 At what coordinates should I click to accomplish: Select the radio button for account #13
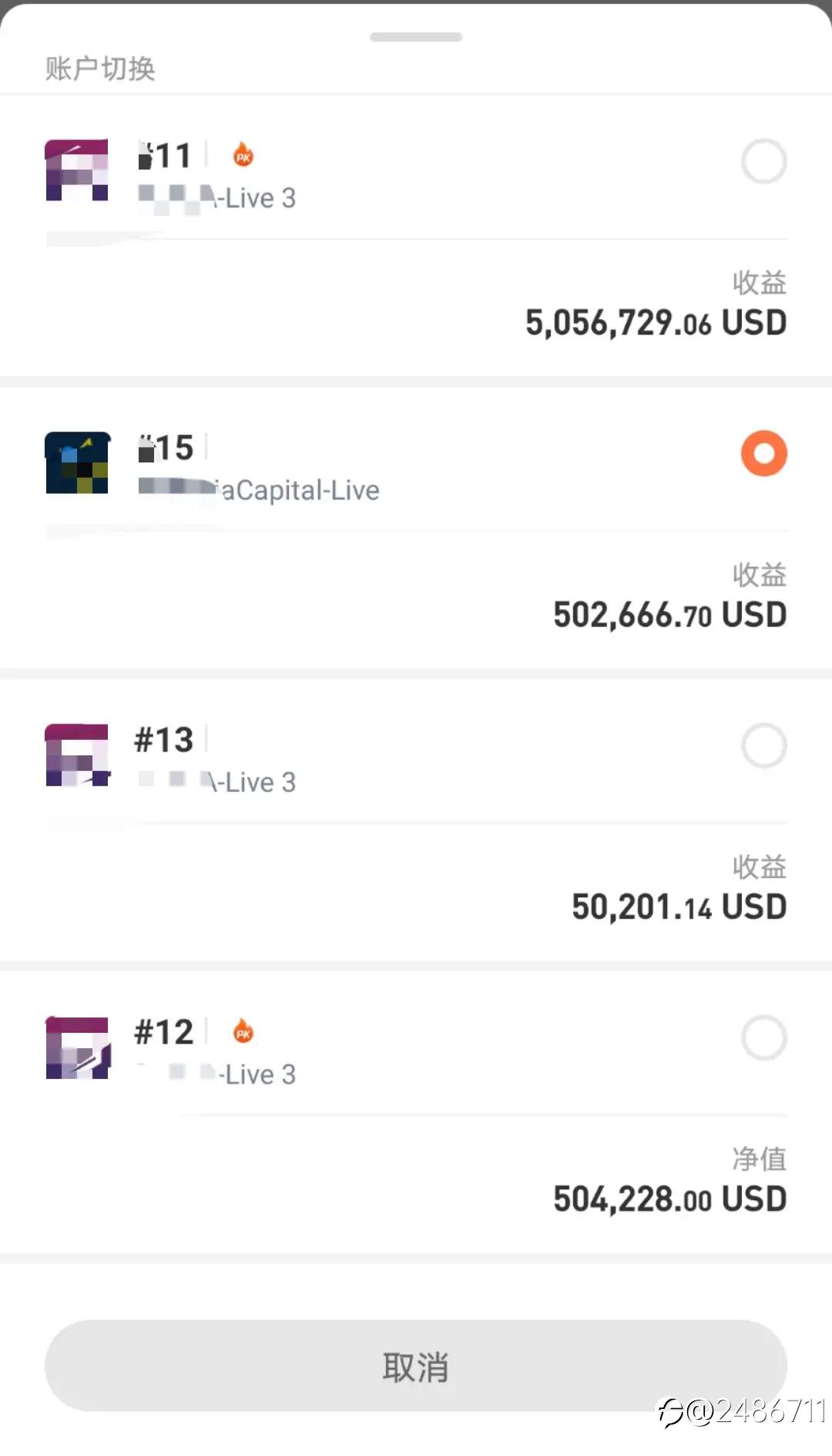coord(763,745)
